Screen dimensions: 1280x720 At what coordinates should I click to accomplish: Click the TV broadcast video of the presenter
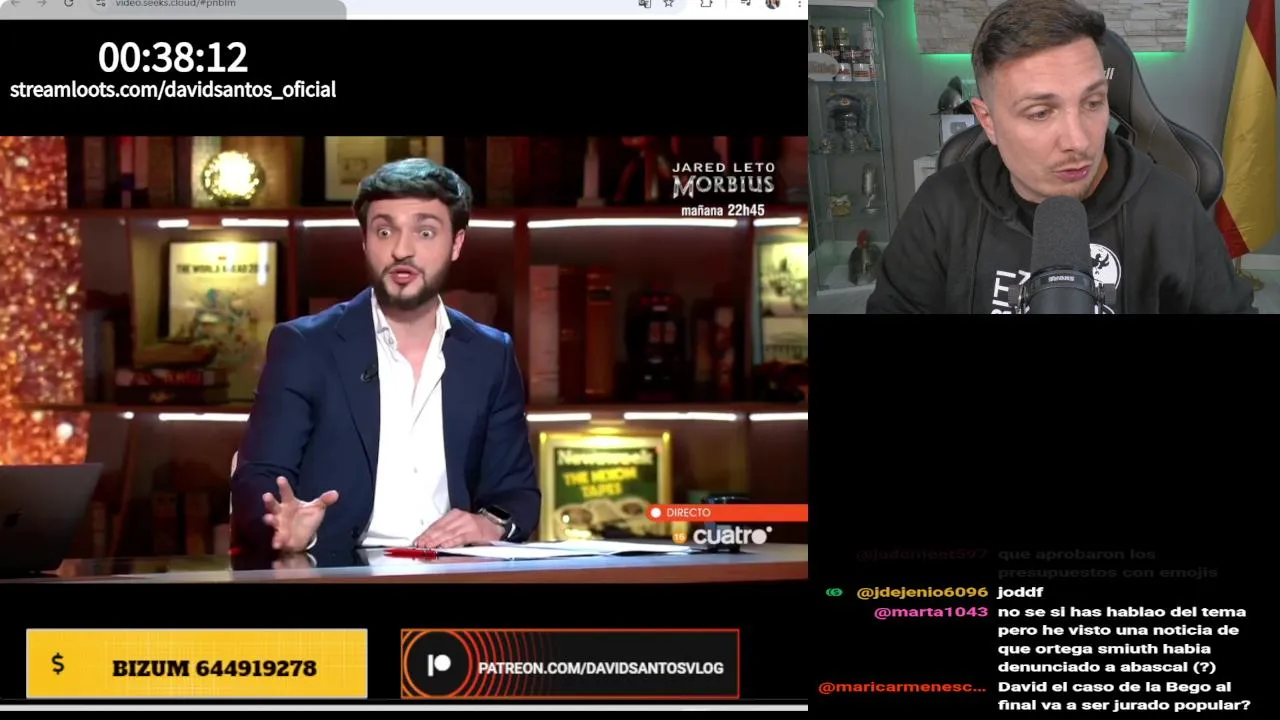(404, 358)
